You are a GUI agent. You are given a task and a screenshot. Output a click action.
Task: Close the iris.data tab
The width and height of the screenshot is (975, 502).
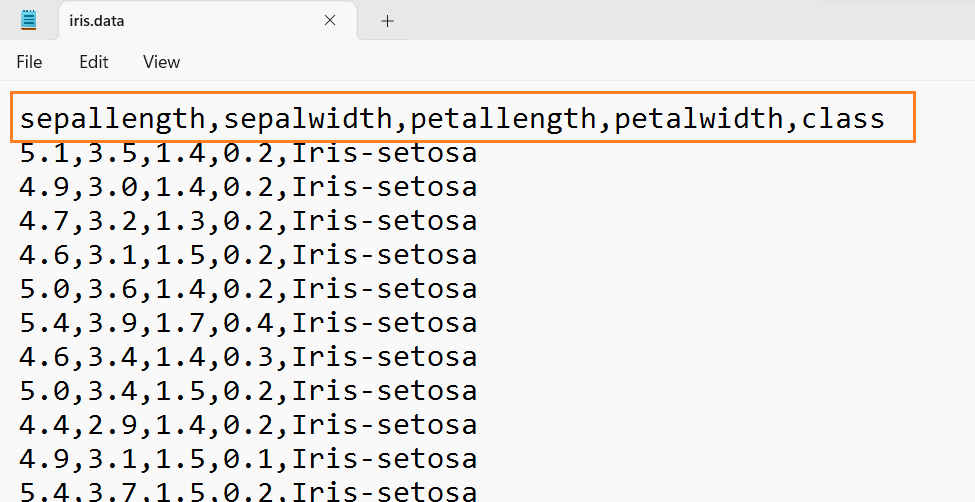(x=330, y=21)
